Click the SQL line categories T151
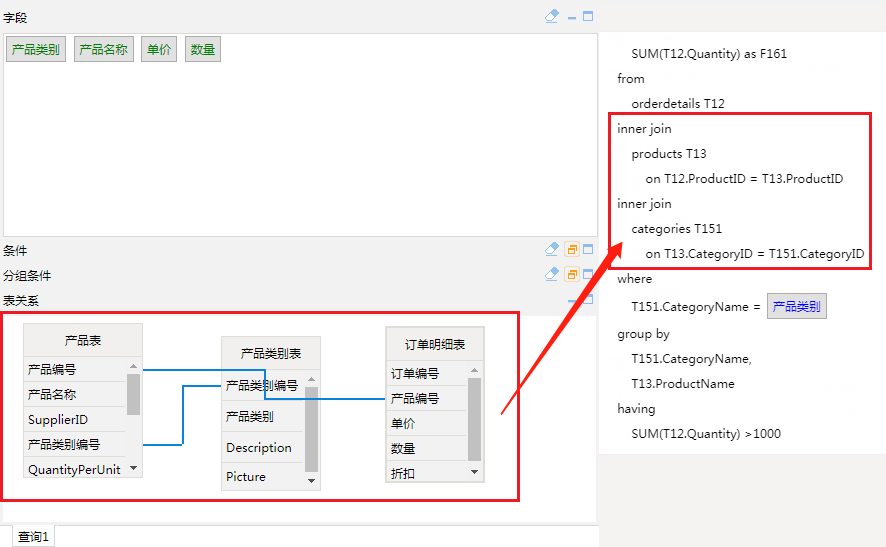This screenshot has height=547, width=886. (x=676, y=229)
